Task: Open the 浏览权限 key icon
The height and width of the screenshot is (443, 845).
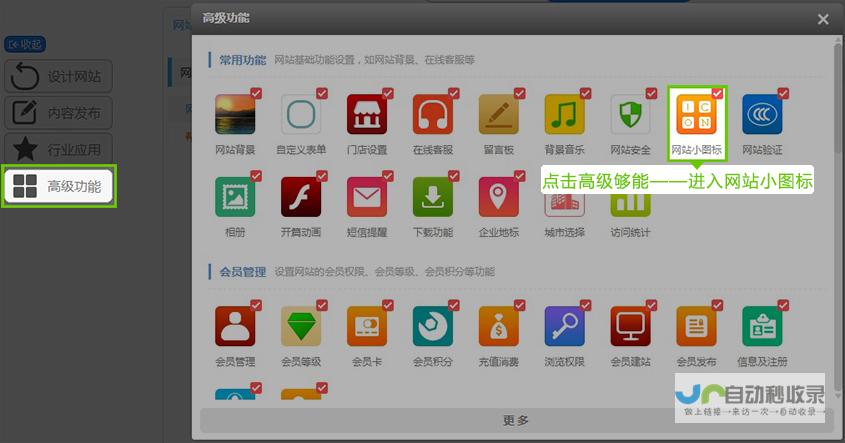Action: pos(564,326)
